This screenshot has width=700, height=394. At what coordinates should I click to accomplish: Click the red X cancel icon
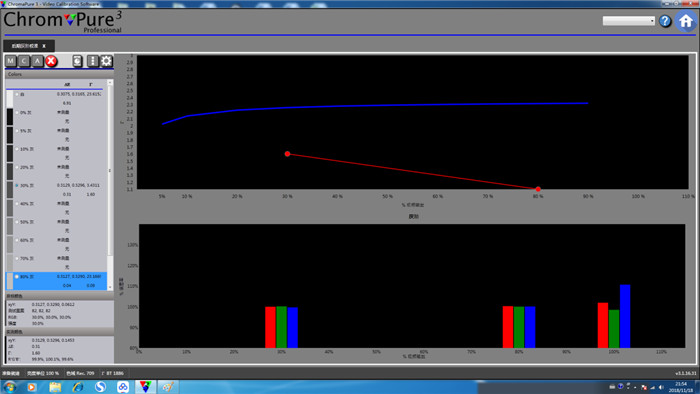tap(51, 61)
